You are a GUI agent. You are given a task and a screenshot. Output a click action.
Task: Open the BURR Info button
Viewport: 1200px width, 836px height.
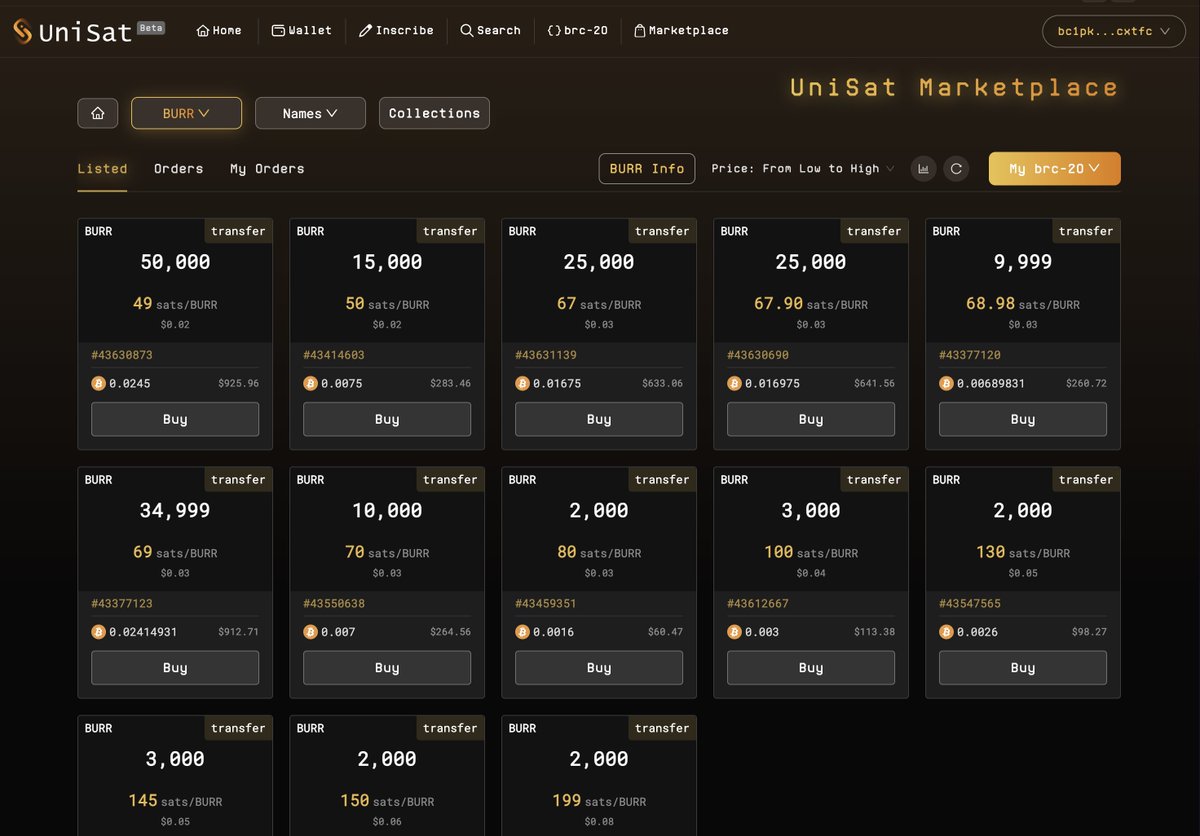click(647, 169)
